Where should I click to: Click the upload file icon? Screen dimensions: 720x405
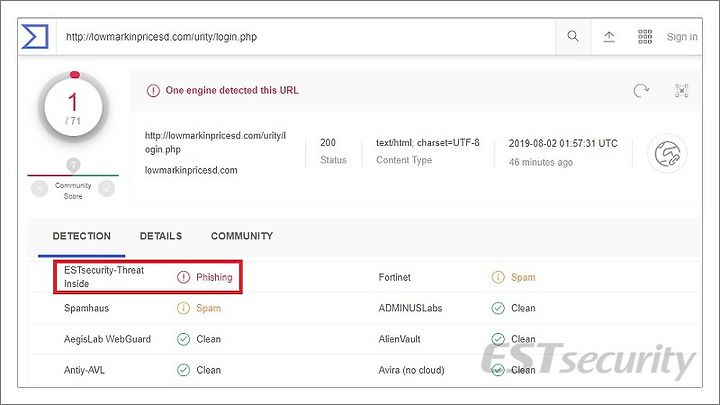(x=609, y=37)
